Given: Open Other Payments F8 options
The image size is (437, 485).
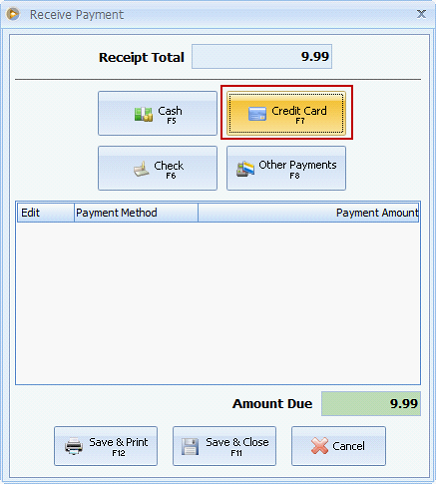Looking at the screenshot, I should 286,168.
